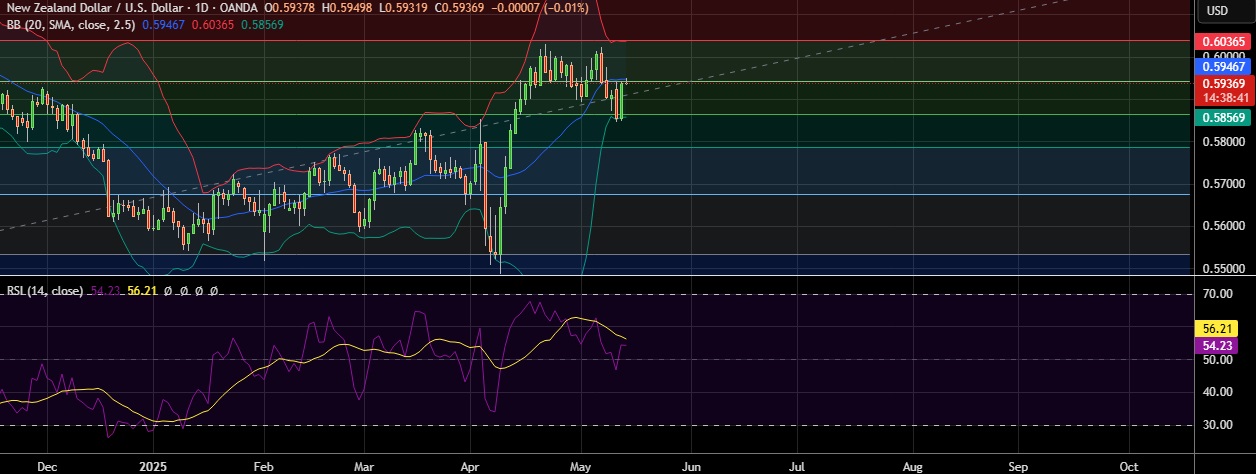Click the current price label 0.59369
Viewport: 1256px width, 474px height.
1223,84
